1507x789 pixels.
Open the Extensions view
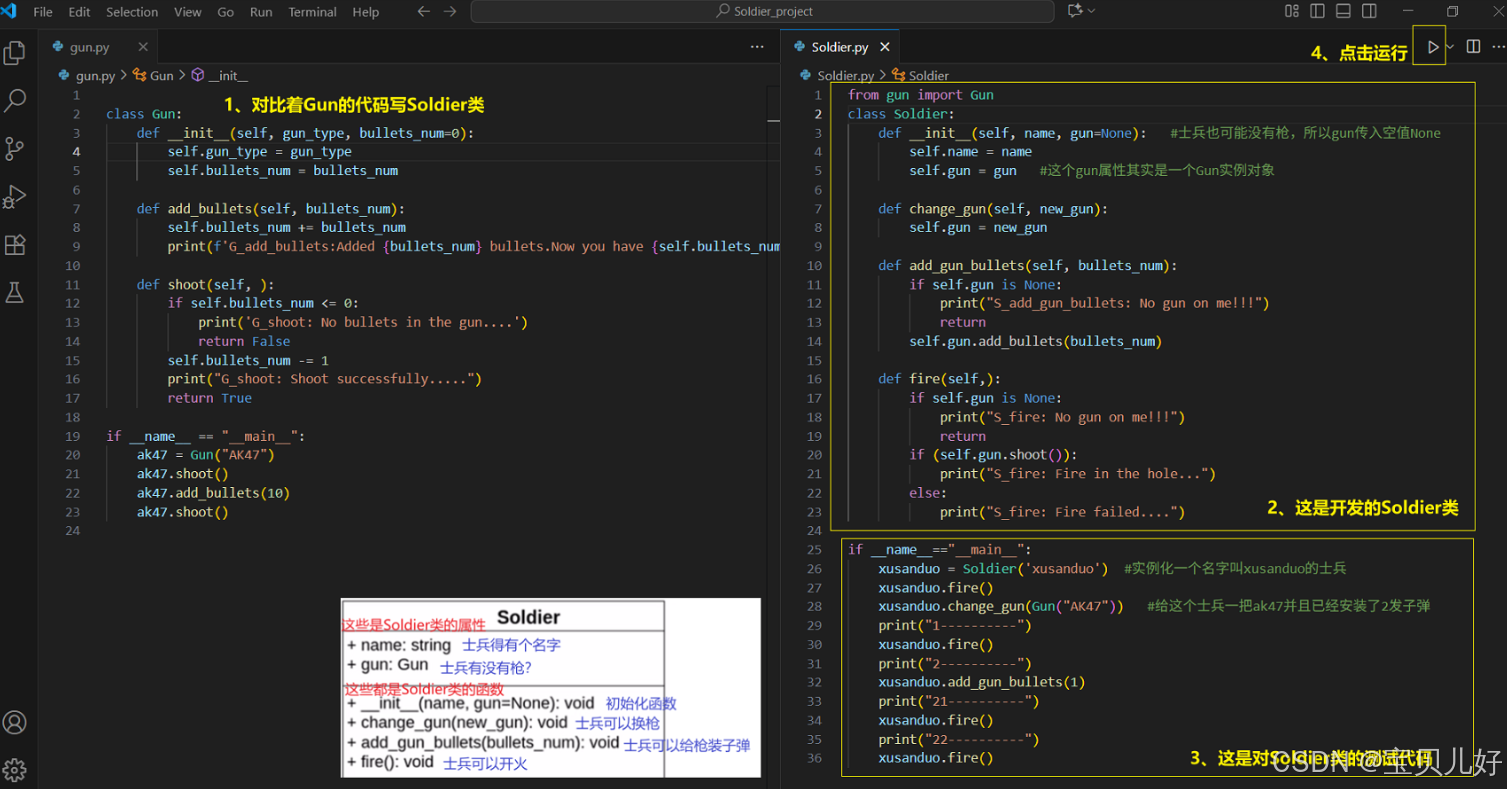pos(15,245)
